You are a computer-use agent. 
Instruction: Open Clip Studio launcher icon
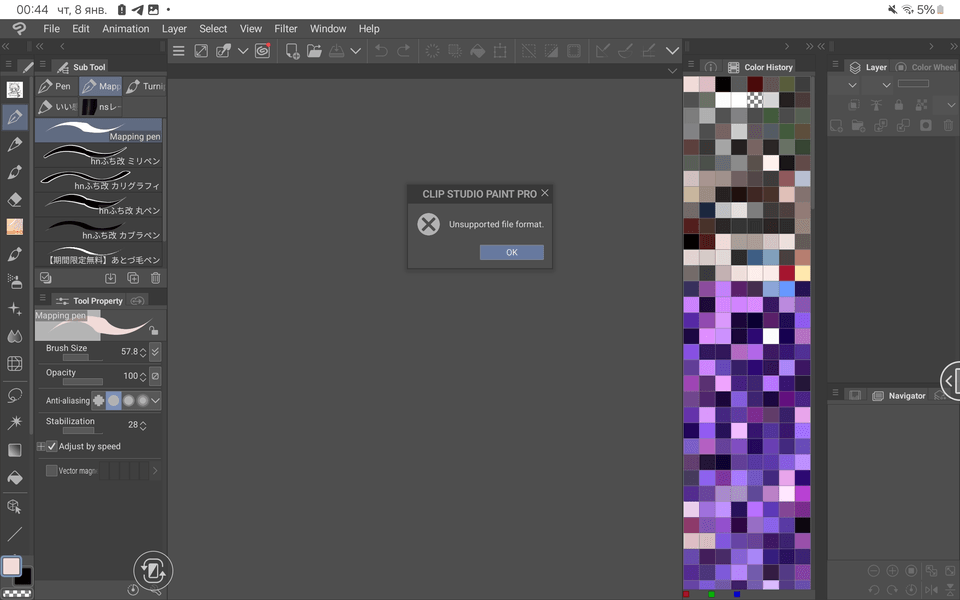(x=262, y=51)
